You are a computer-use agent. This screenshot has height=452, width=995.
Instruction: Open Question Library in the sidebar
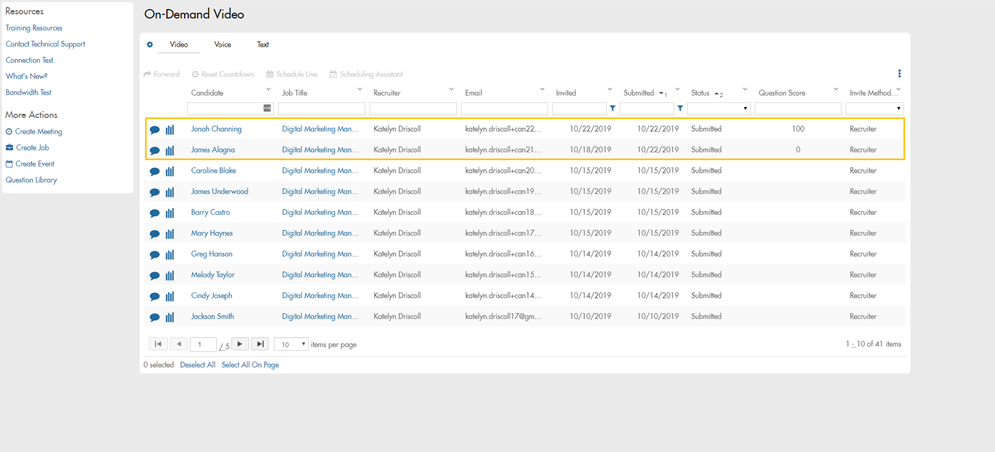31,180
